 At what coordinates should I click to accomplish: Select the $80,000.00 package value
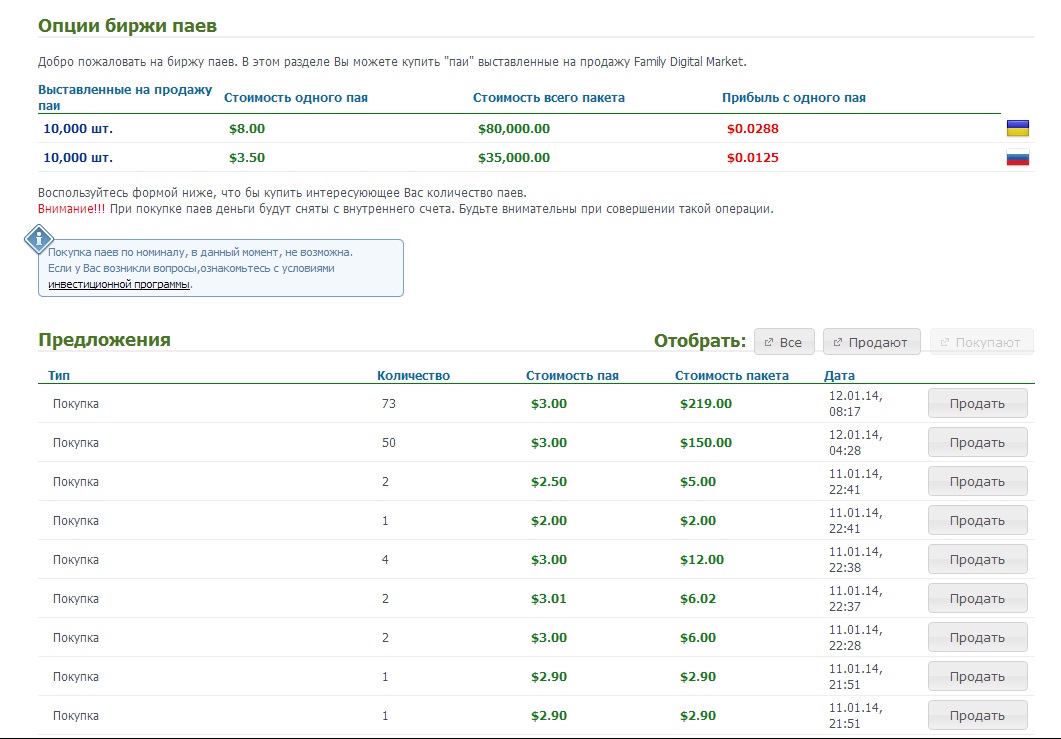tap(514, 129)
